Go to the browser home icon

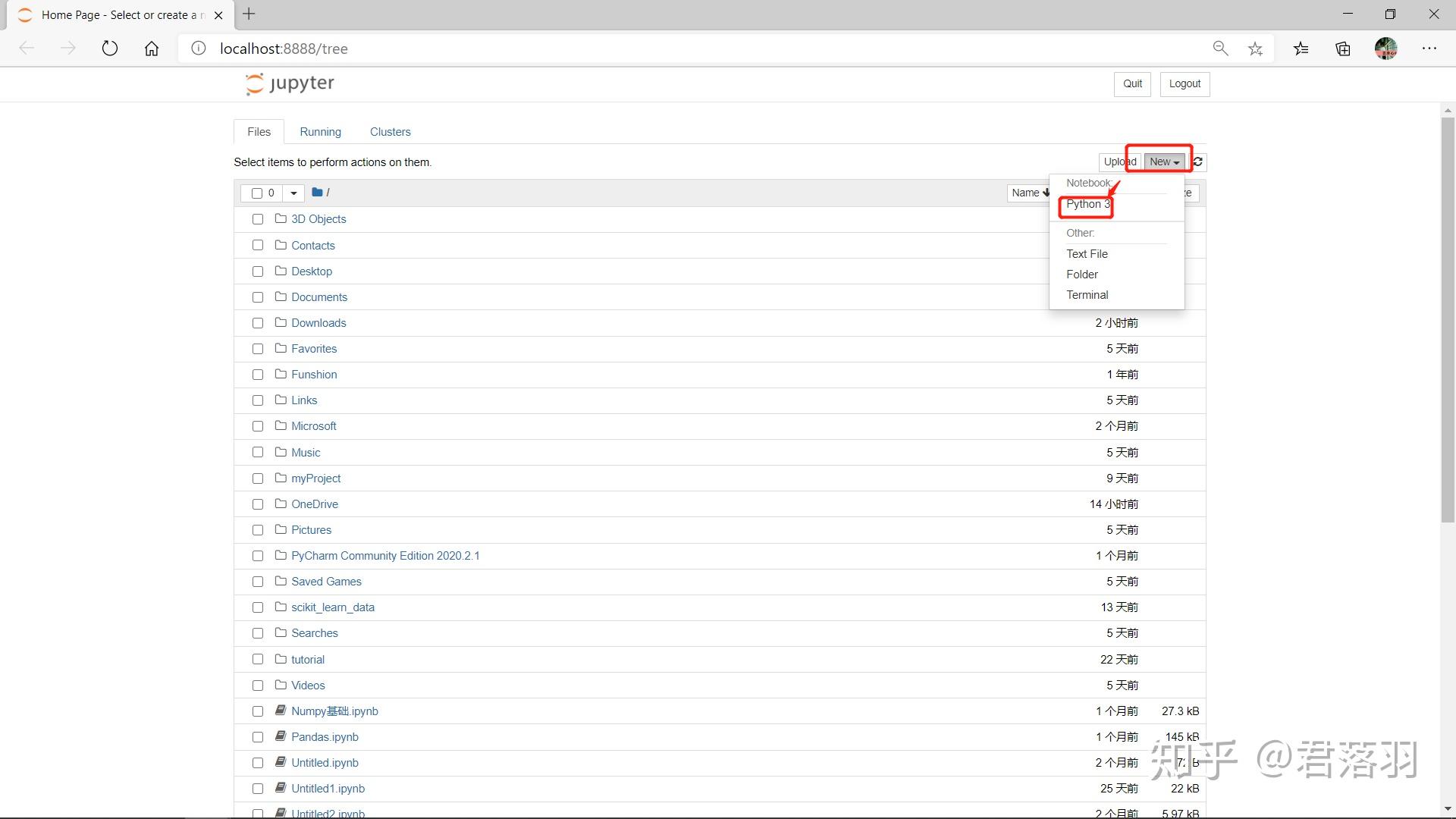pyautogui.click(x=152, y=49)
